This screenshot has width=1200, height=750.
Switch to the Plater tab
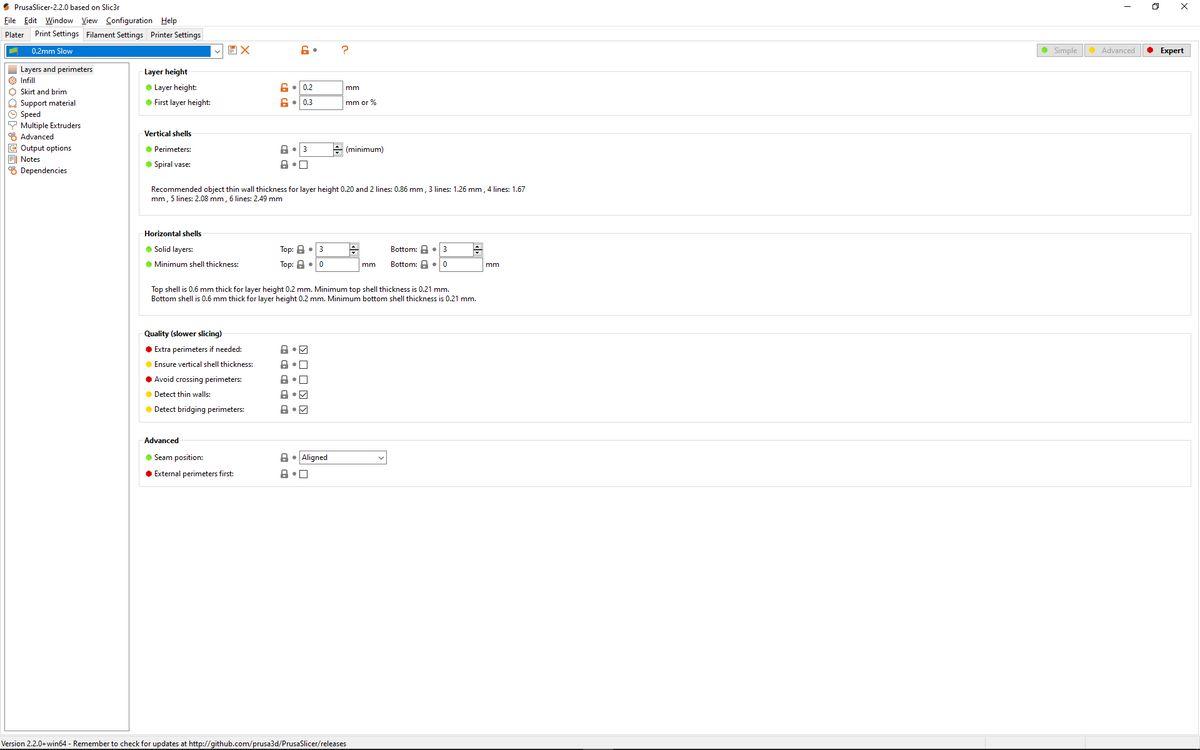pos(14,35)
